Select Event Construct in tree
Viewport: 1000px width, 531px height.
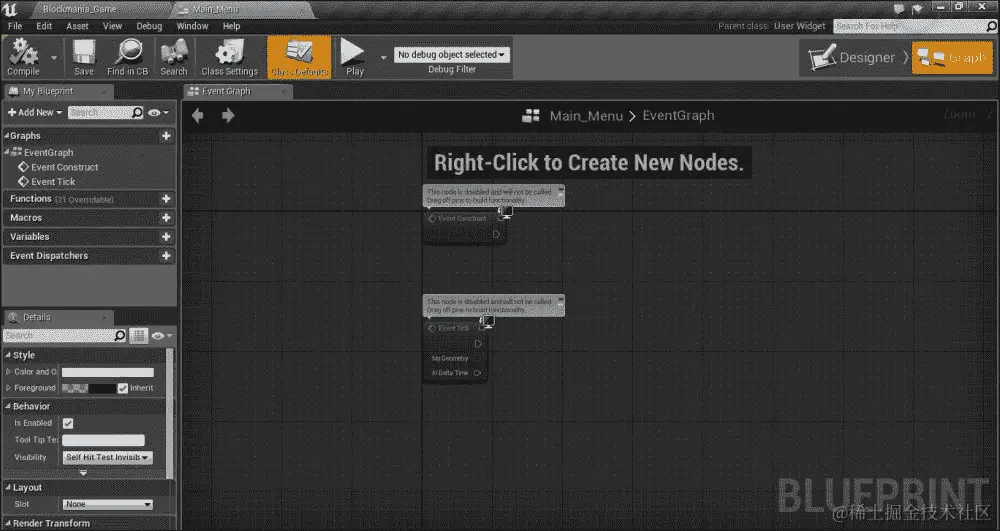coord(64,167)
